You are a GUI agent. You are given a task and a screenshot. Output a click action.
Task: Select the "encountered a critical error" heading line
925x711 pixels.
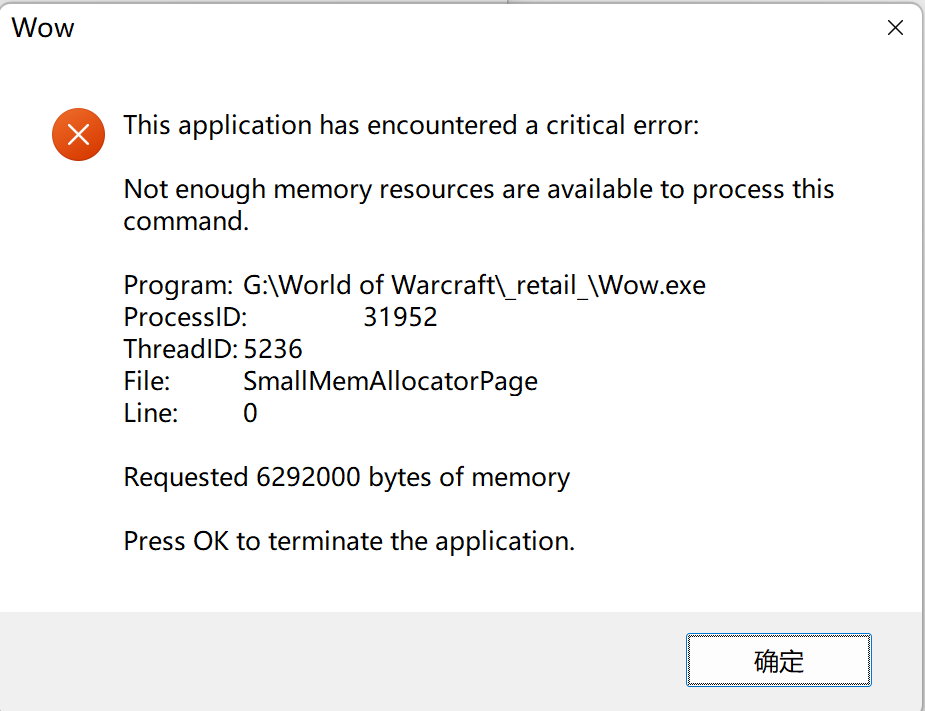411,126
